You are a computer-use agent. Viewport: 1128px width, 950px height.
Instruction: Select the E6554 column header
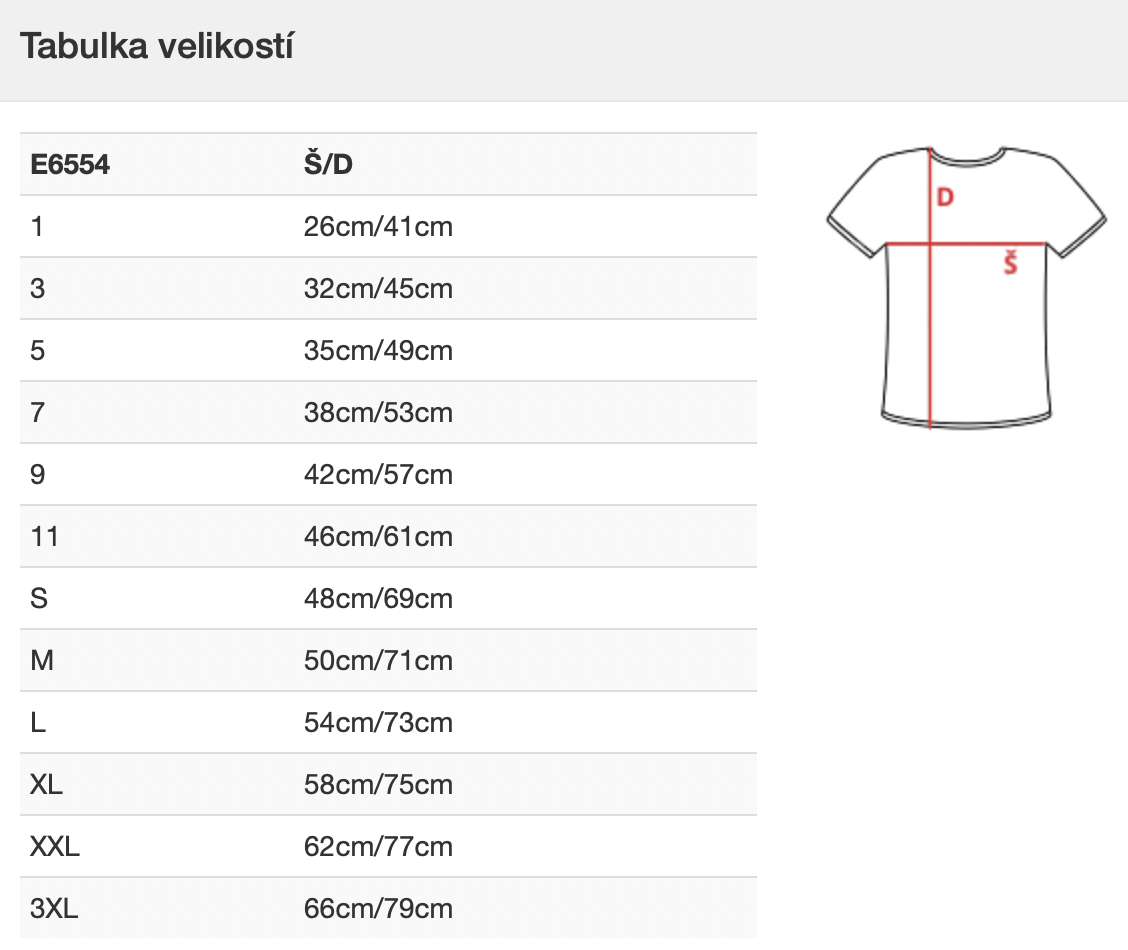point(70,165)
